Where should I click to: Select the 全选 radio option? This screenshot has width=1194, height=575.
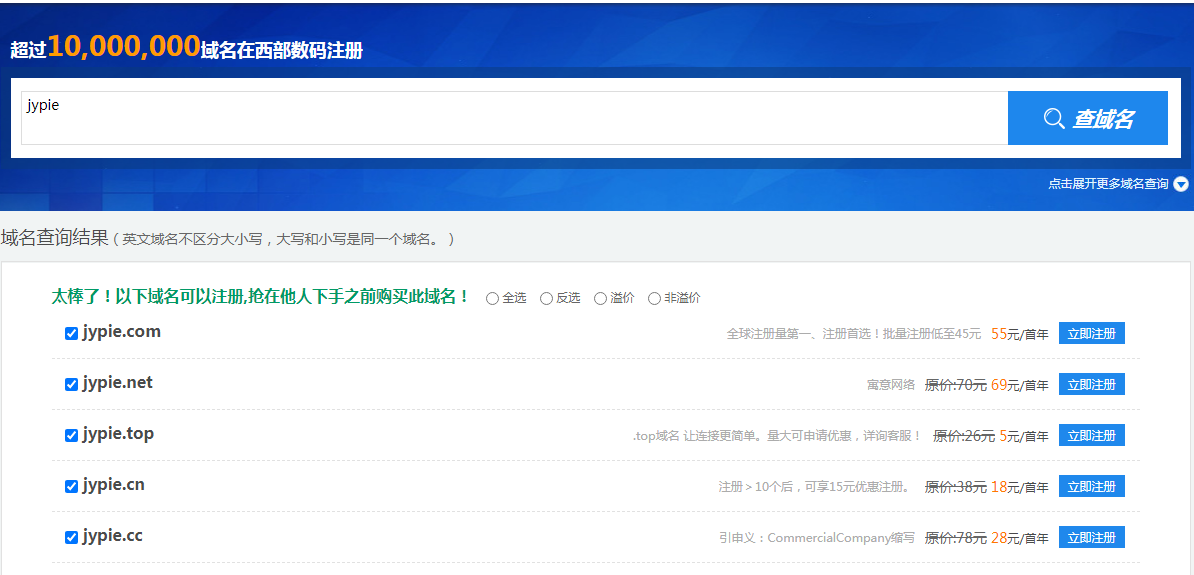(x=492, y=298)
